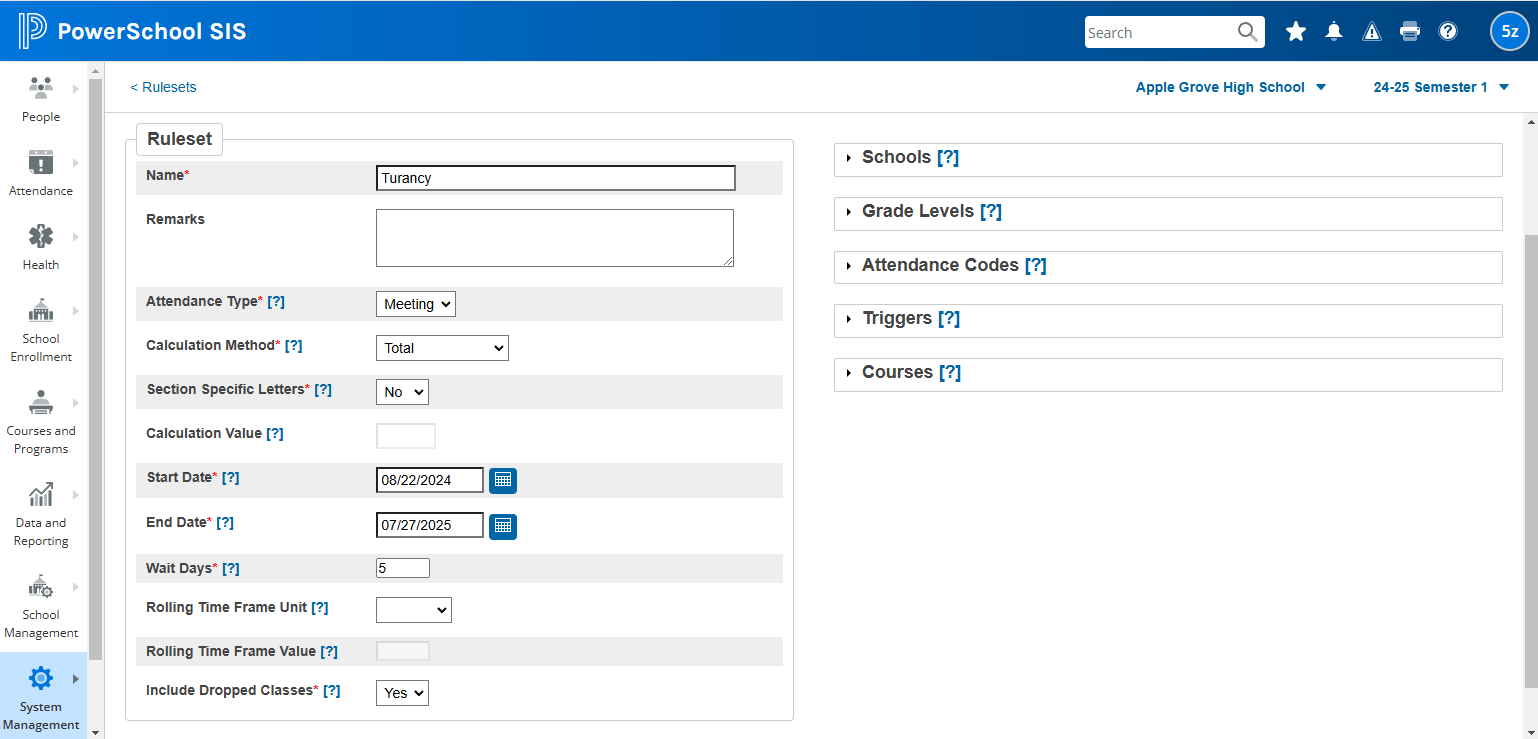This screenshot has height=739, width=1538.
Task: Expand the System Management menu arrow
Action: [76, 679]
